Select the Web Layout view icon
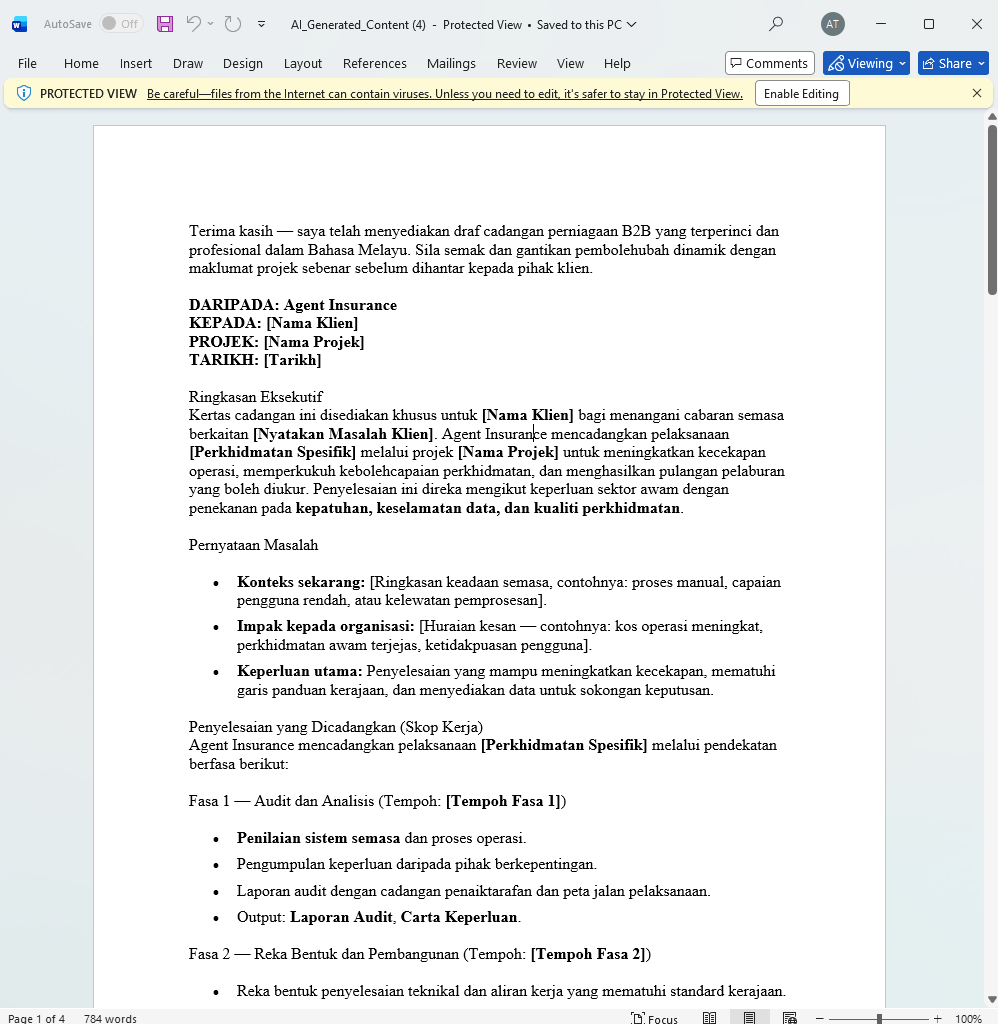Screen dimensions: 998x1024 (x=790, y=1018)
